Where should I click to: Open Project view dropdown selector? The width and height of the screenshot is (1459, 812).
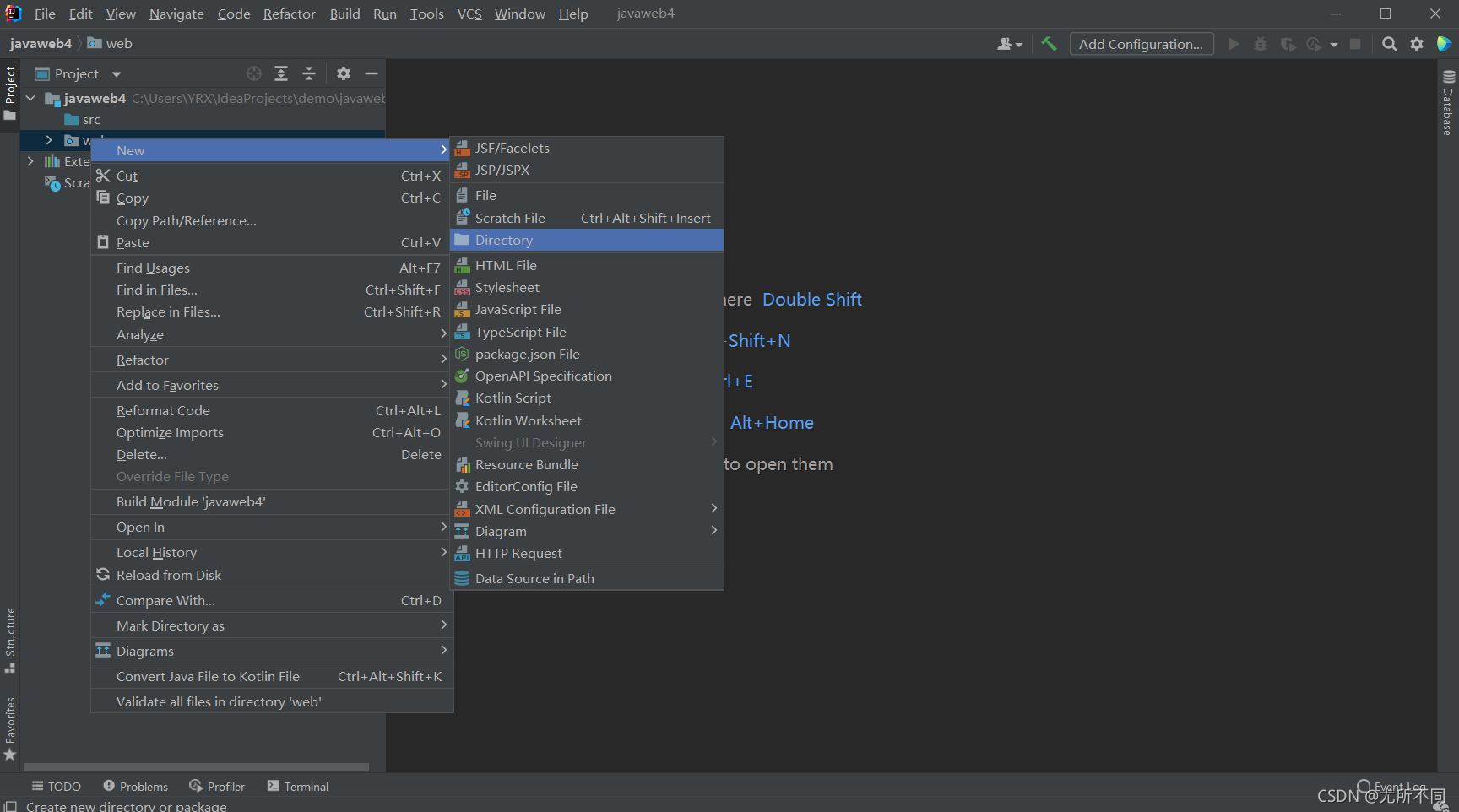tap(78, 73)
